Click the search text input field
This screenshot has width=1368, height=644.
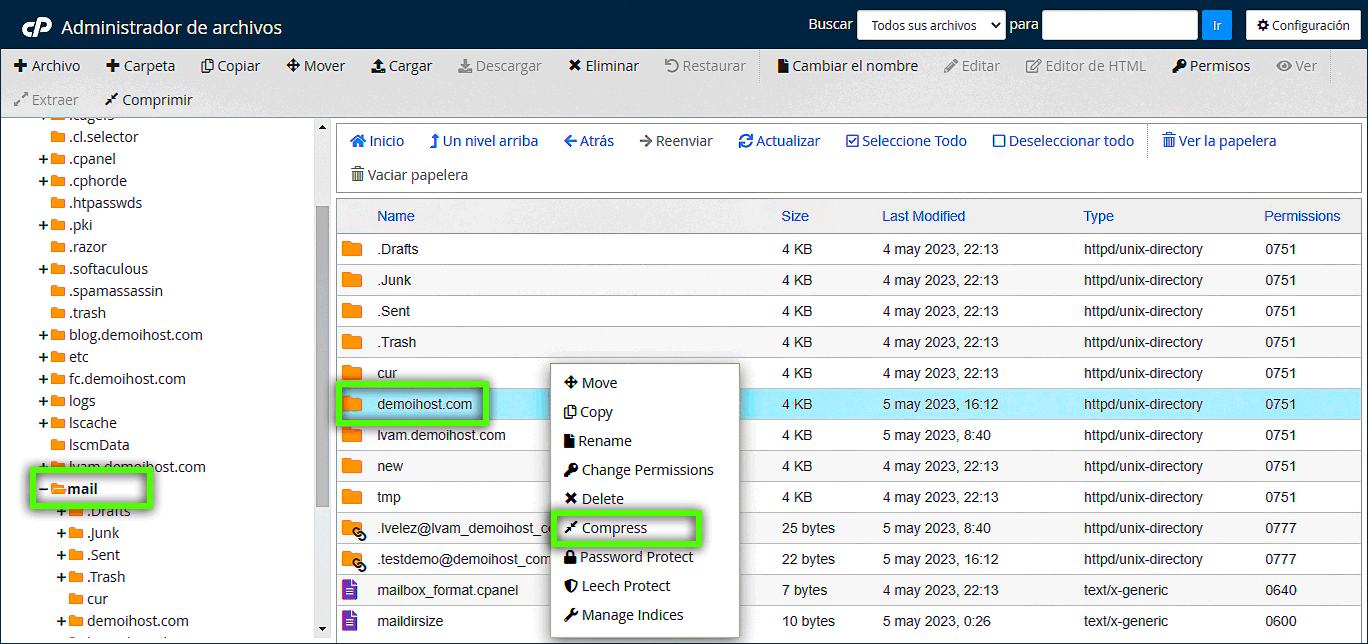click(x=1119, y=26)
